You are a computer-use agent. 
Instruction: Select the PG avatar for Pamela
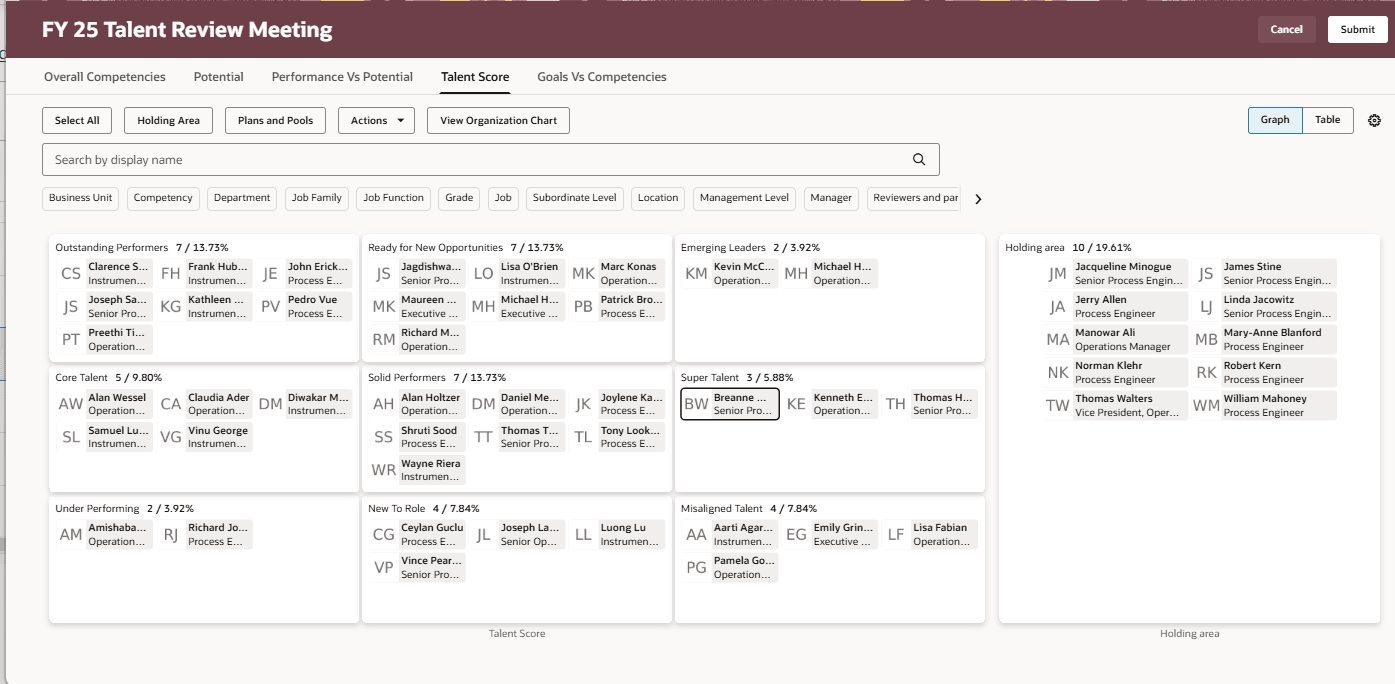pyautogui.click(x=697, y=568)
